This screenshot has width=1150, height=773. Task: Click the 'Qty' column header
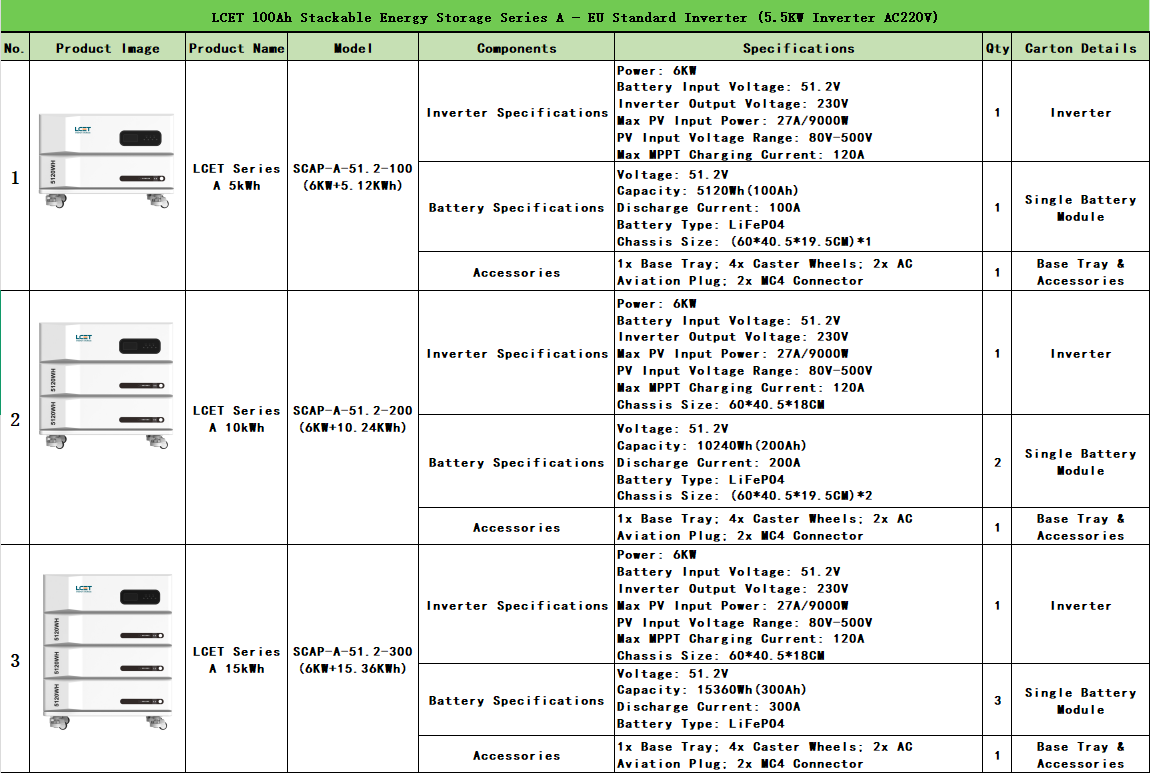(x=997, y=48)
